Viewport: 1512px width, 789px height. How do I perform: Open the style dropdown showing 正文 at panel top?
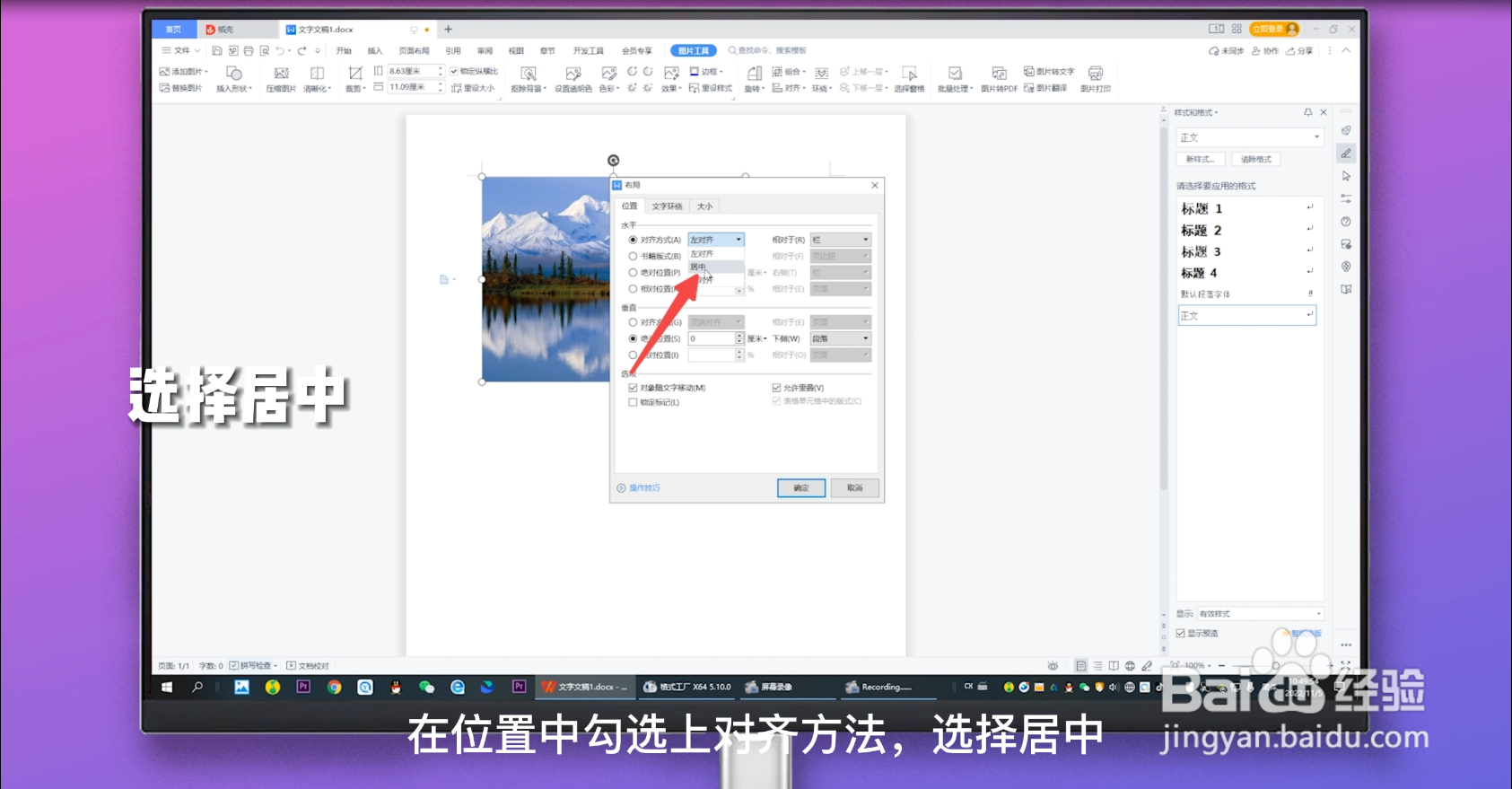tap(1250, 137)
